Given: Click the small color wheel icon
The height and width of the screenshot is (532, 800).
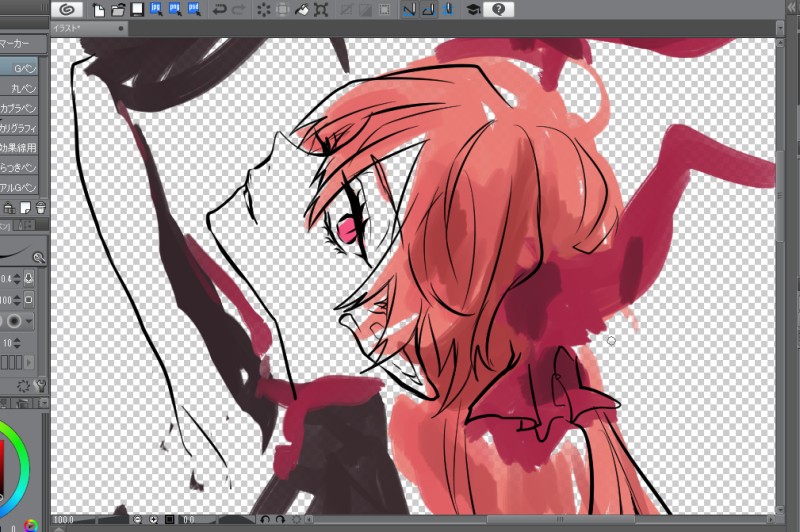Looking at the screenshot, I should pos(31,525).
